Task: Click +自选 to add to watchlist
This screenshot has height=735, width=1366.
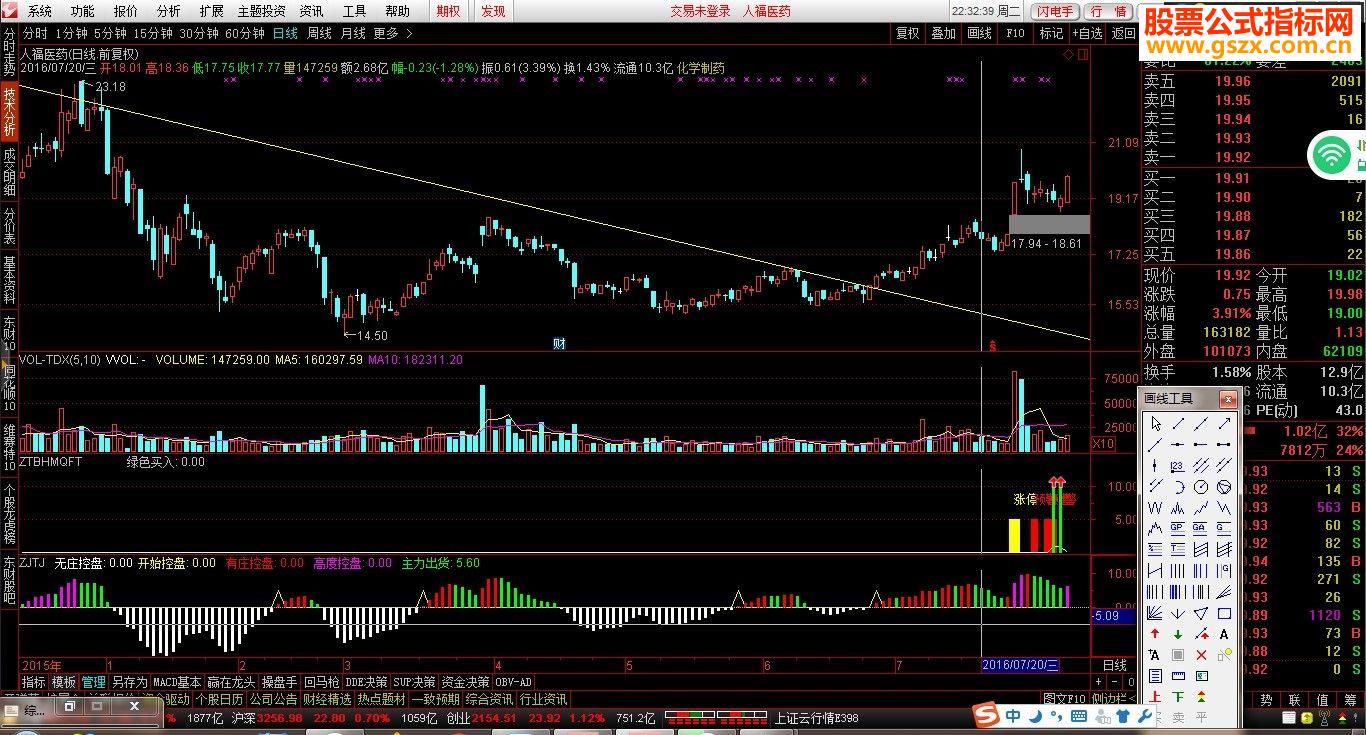Action: pyautogui.click(x=1086, y=33)
